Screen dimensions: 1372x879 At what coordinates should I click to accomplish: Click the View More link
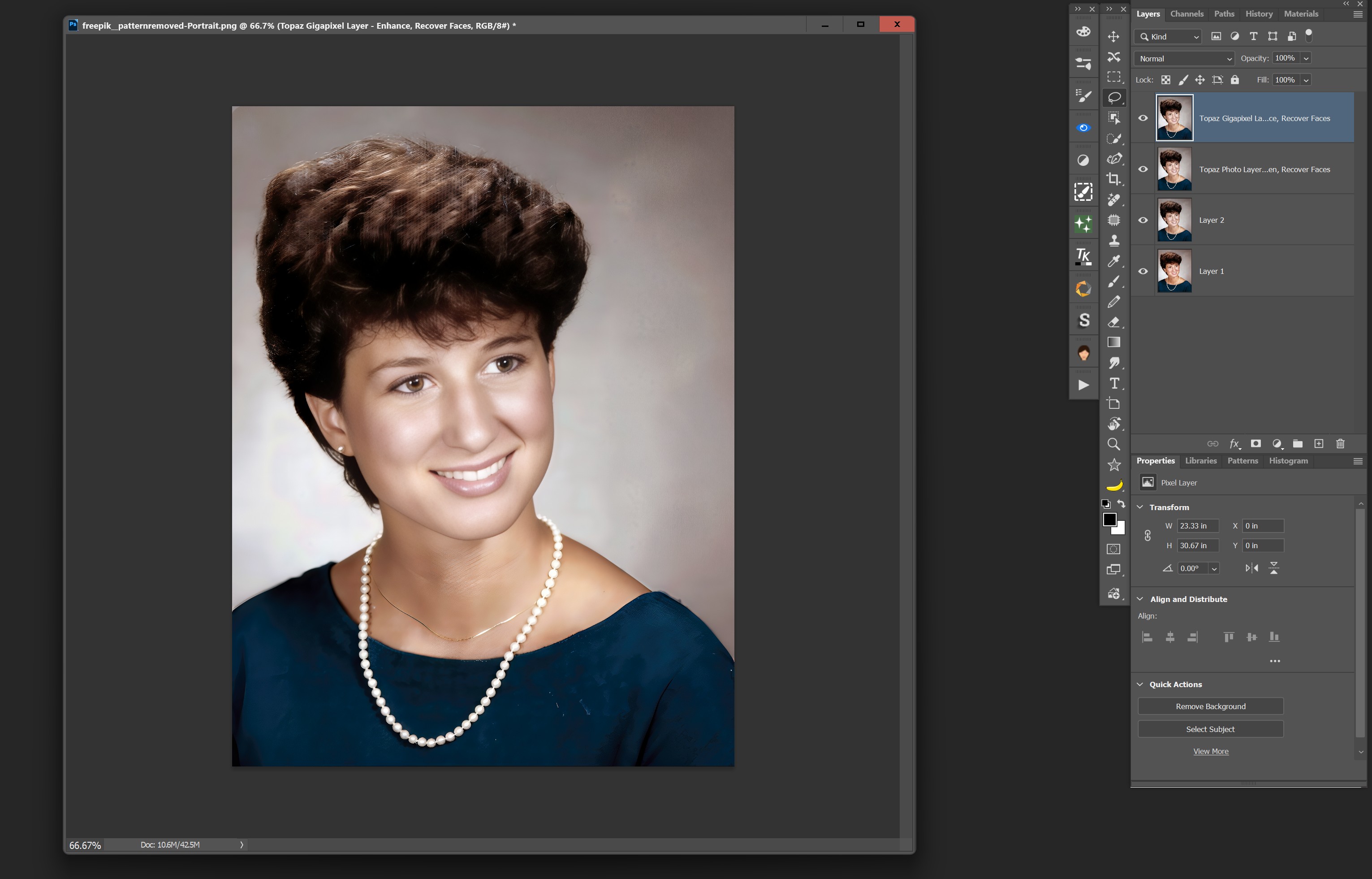point(1210,751)
